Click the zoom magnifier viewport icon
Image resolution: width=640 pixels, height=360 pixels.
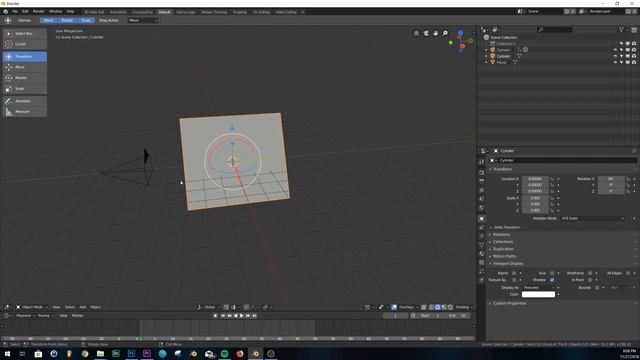(x=445, y=33)
